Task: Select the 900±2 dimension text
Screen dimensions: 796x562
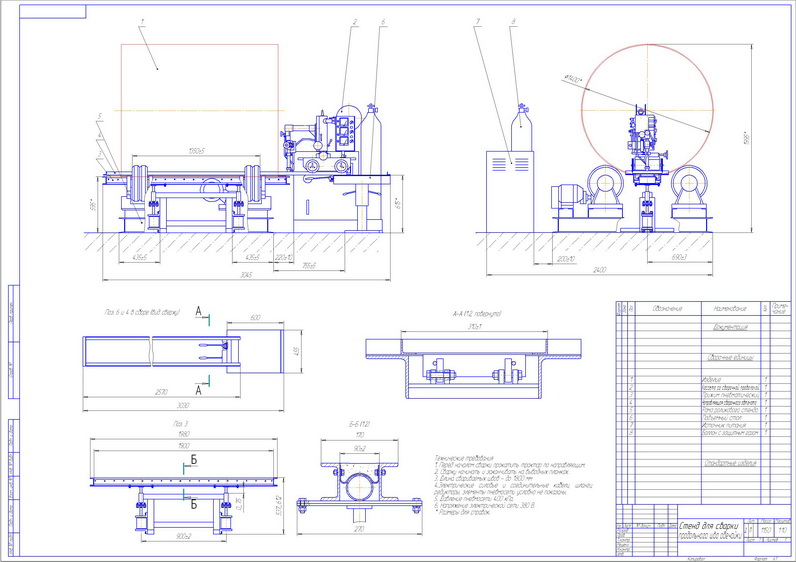Action: (183, 537)
